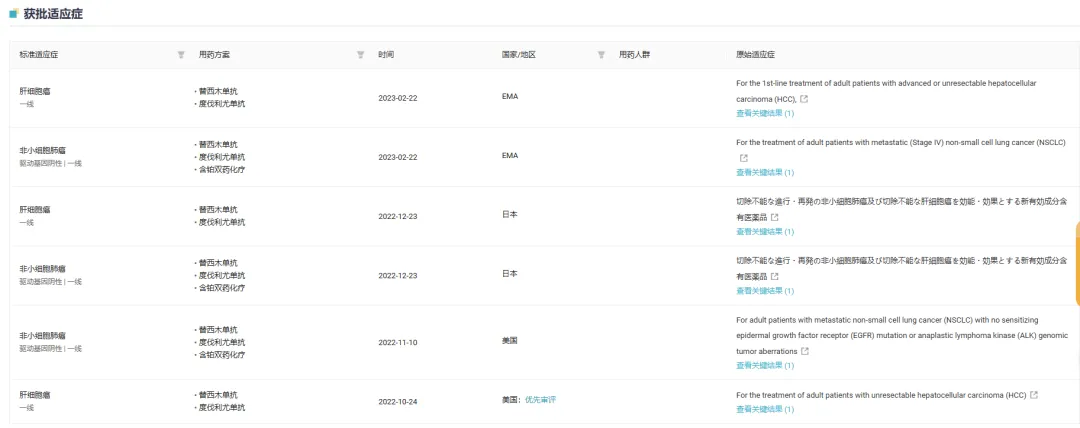The image size is (1080, 428).
Task: Open external link for EMA HCC indication
Action: click(804, 99)
